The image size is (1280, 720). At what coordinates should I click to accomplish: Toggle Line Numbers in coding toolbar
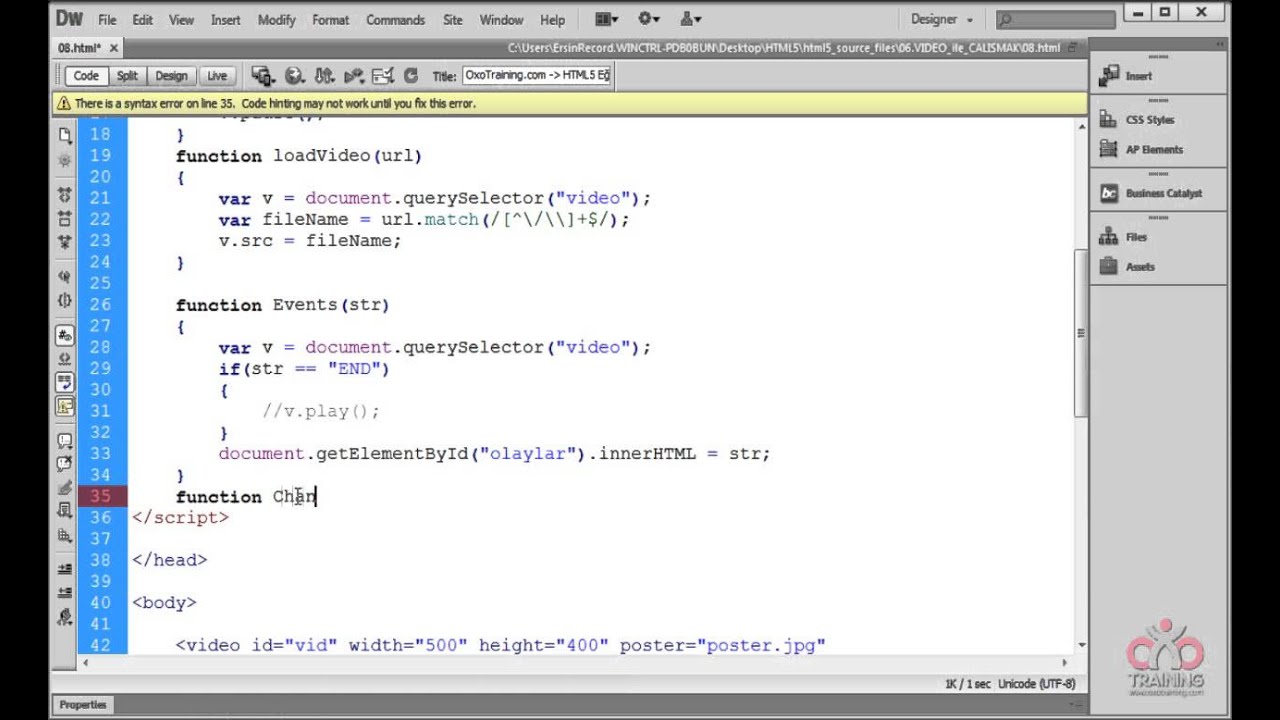point(65,335)
